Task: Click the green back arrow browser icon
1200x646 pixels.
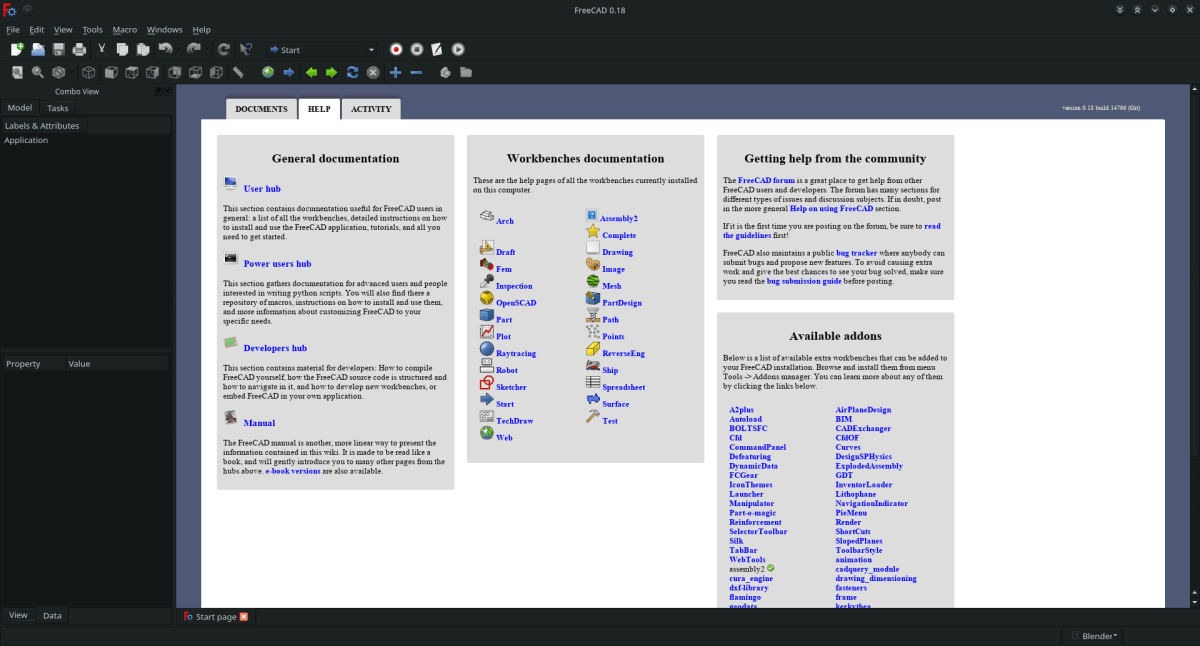Action: pos(310,72)
